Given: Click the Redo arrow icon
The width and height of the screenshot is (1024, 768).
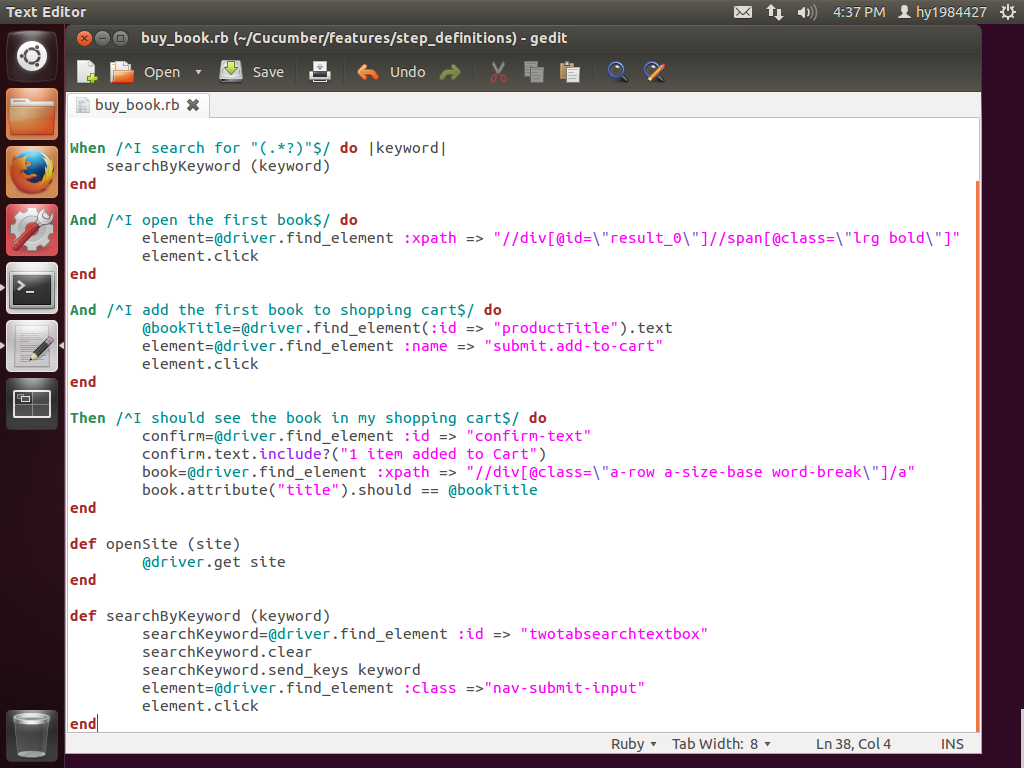Looking at the screenshot, I should pyautogui.click(x=450, y=72).
